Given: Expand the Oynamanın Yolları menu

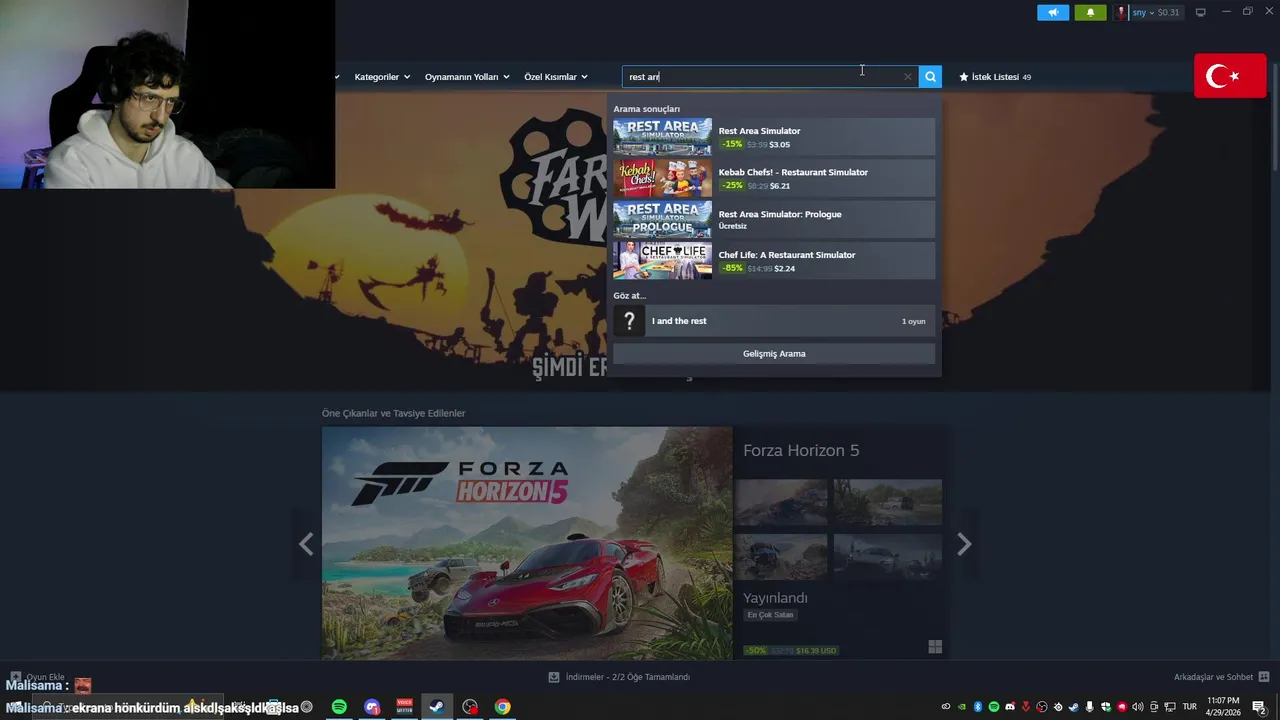Looking at the screenshot, I should [467, 77].
